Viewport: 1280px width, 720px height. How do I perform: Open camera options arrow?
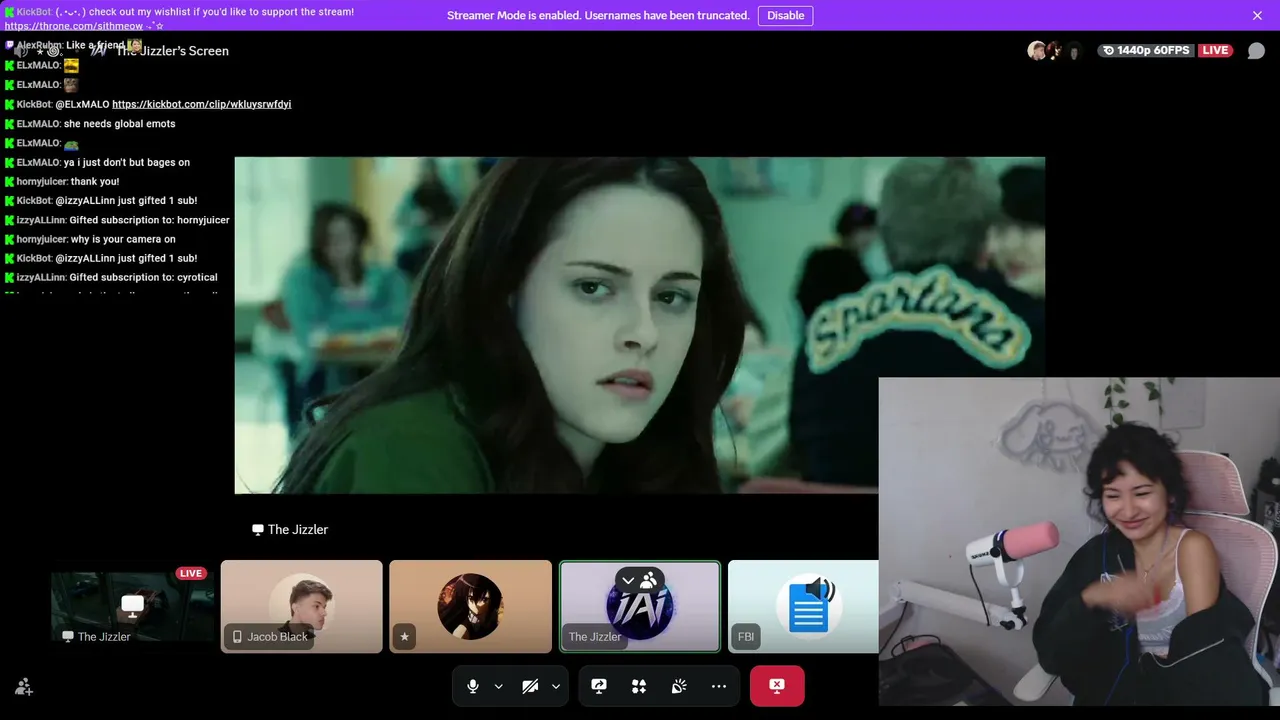(x=555, y=687)
